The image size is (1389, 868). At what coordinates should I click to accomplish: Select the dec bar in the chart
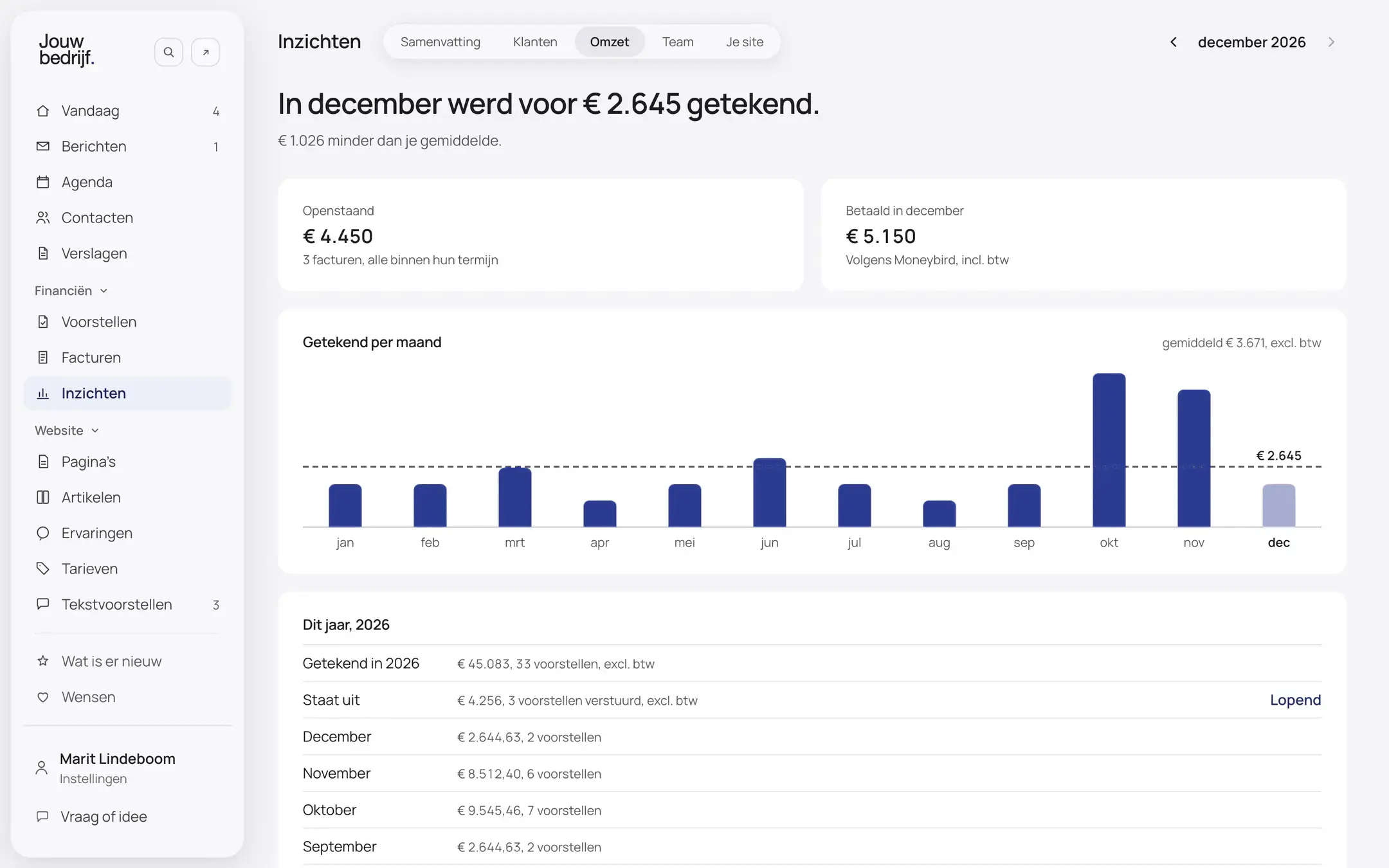1278,505
